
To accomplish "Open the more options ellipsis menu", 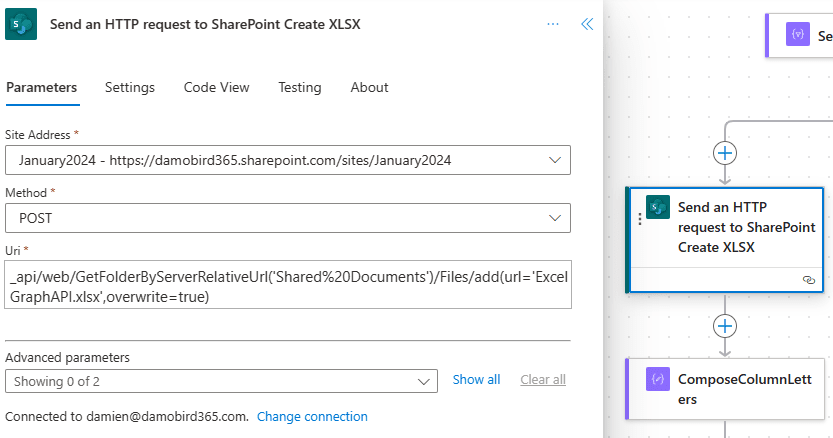I will [553, 24].
